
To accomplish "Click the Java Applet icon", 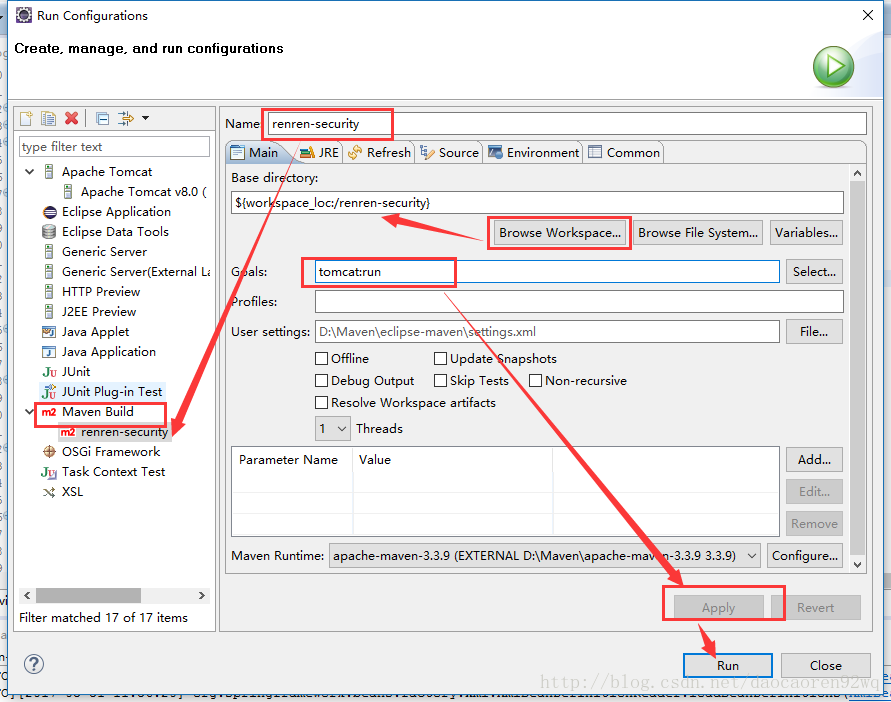I will coord(49,332).
